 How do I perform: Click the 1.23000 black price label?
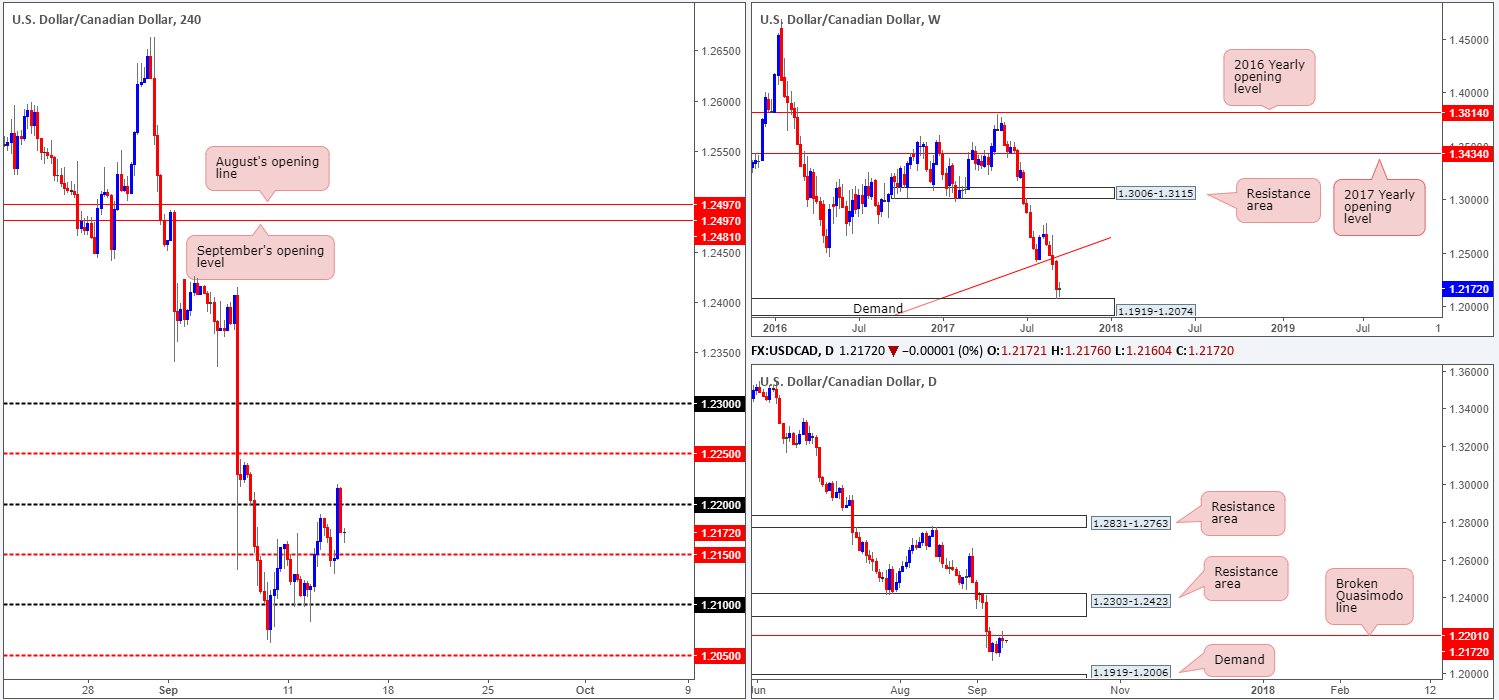point(718,403)
